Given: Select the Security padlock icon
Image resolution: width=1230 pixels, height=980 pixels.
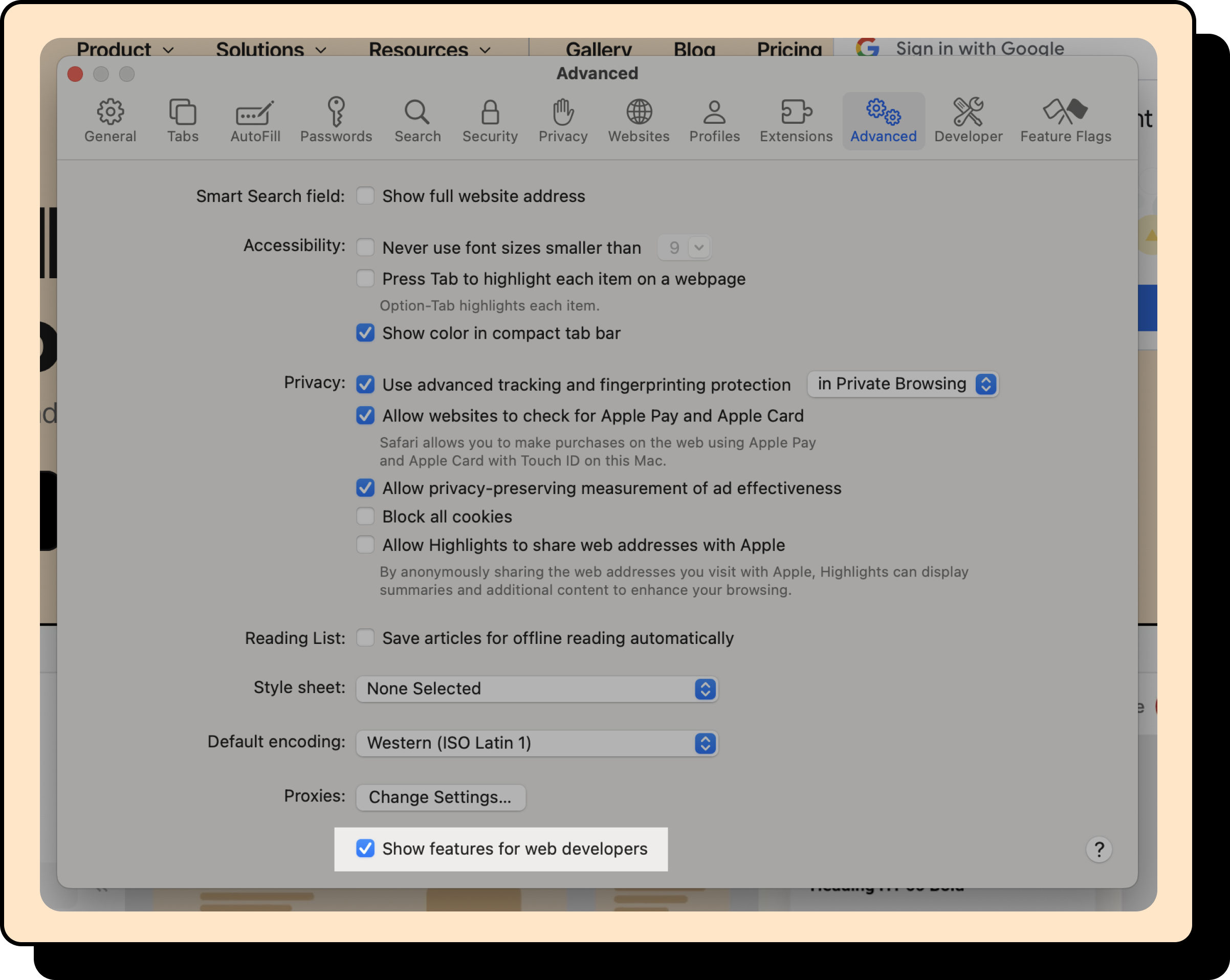Looking at the screenshot, I should point(490,112).
